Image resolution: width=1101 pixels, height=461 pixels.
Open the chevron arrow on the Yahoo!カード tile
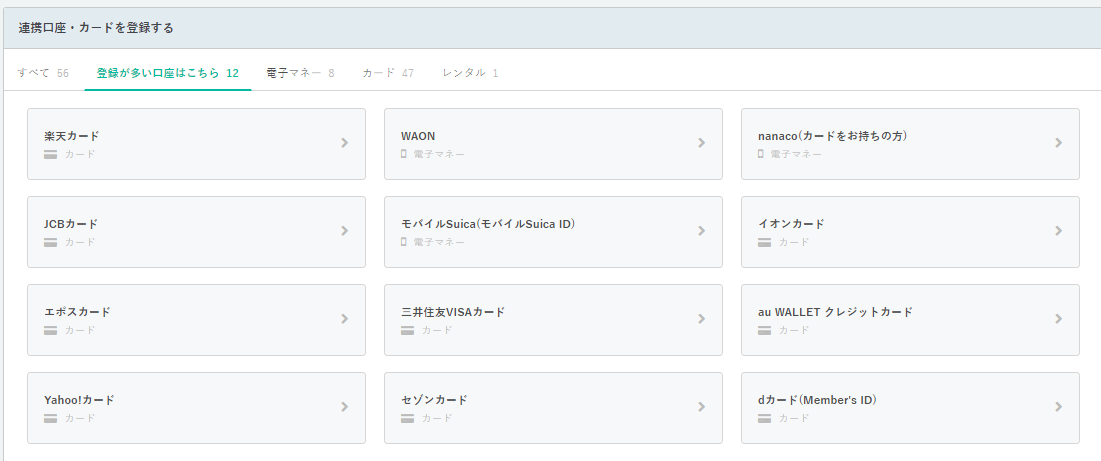(x=345, y=407)
